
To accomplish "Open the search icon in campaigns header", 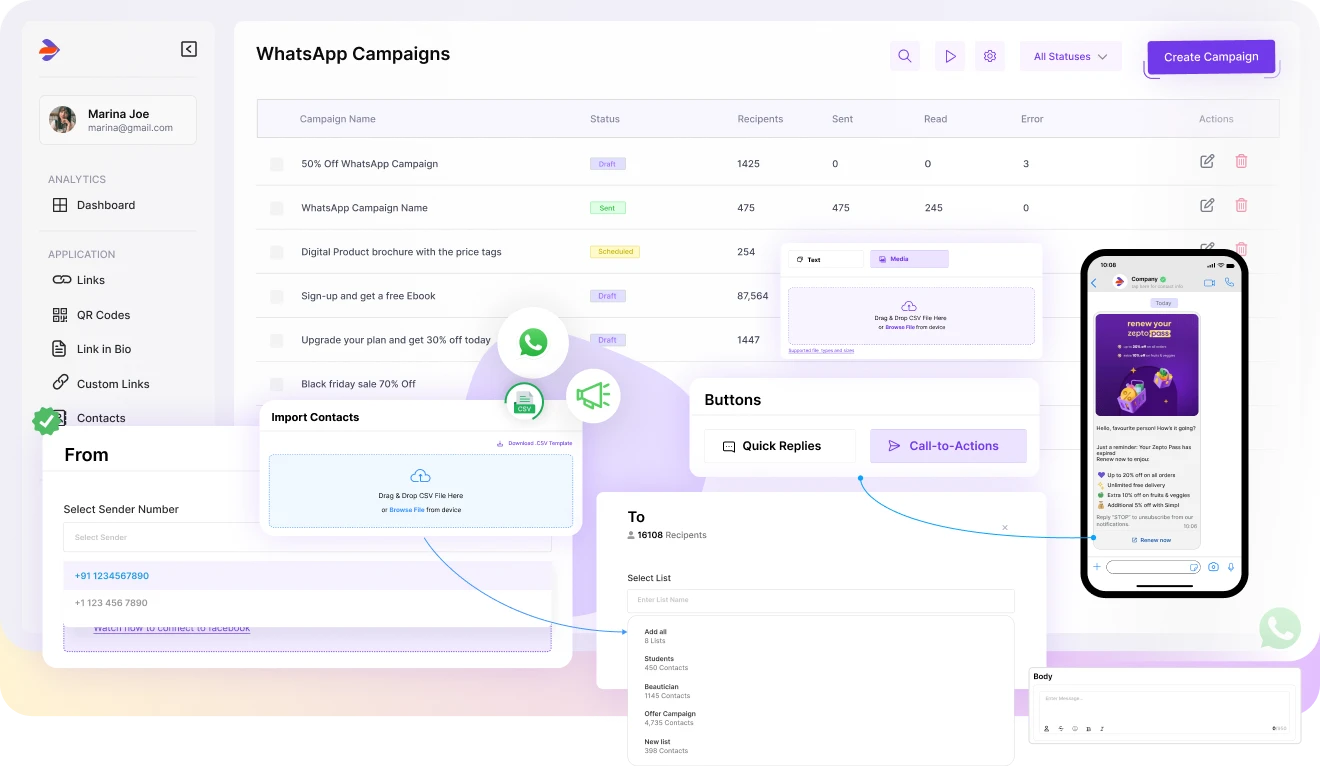I will [x=904, y=56].
